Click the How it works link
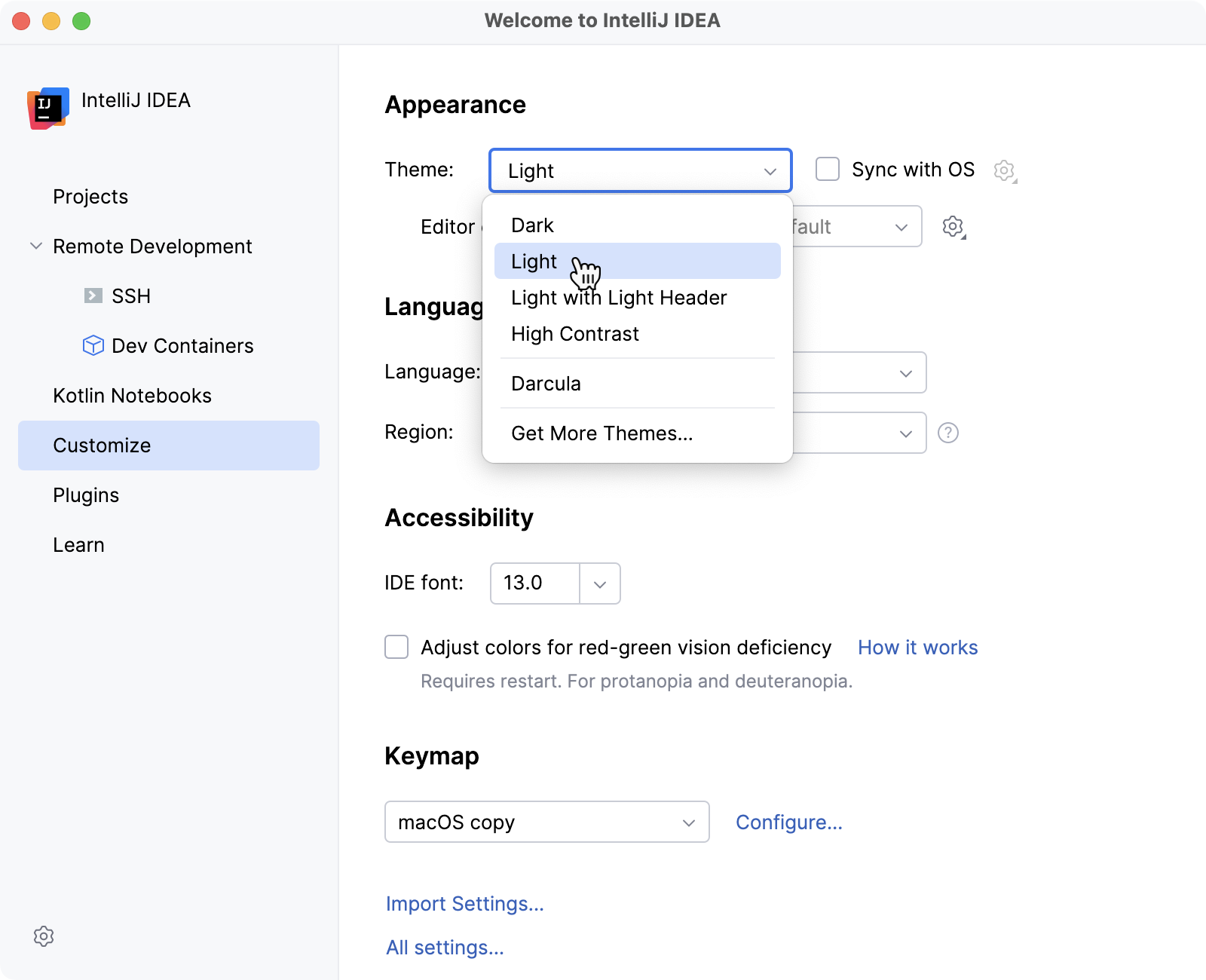The image size is (1206, 980). click(x=917, y=647)
